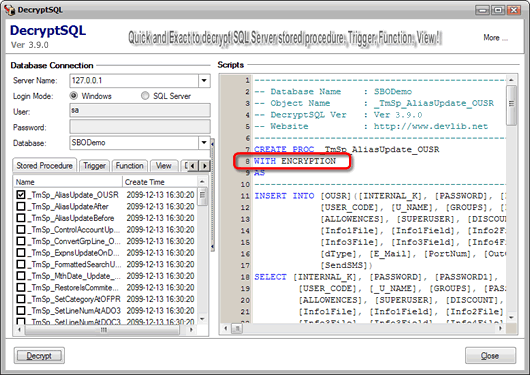Sort list by Name column header
Image resolution: width=530 pixels, height=375 pixels.
click(68, 182)
